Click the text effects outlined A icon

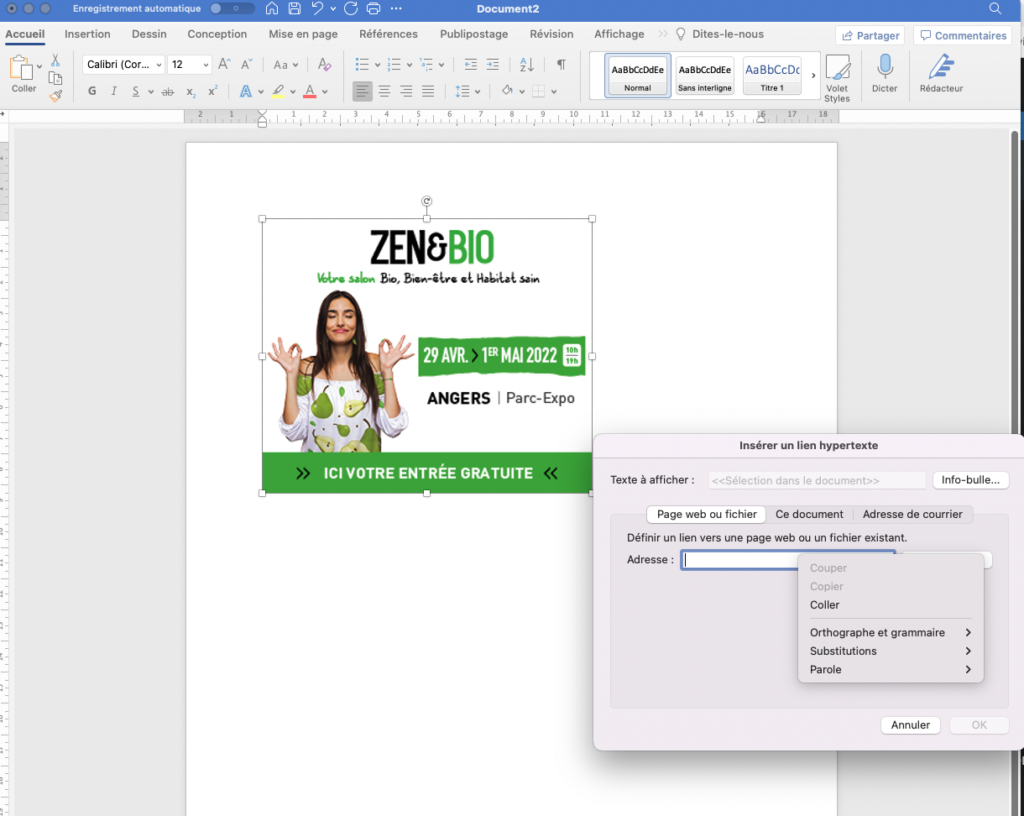pyautogui.click(x=246, y=91)
